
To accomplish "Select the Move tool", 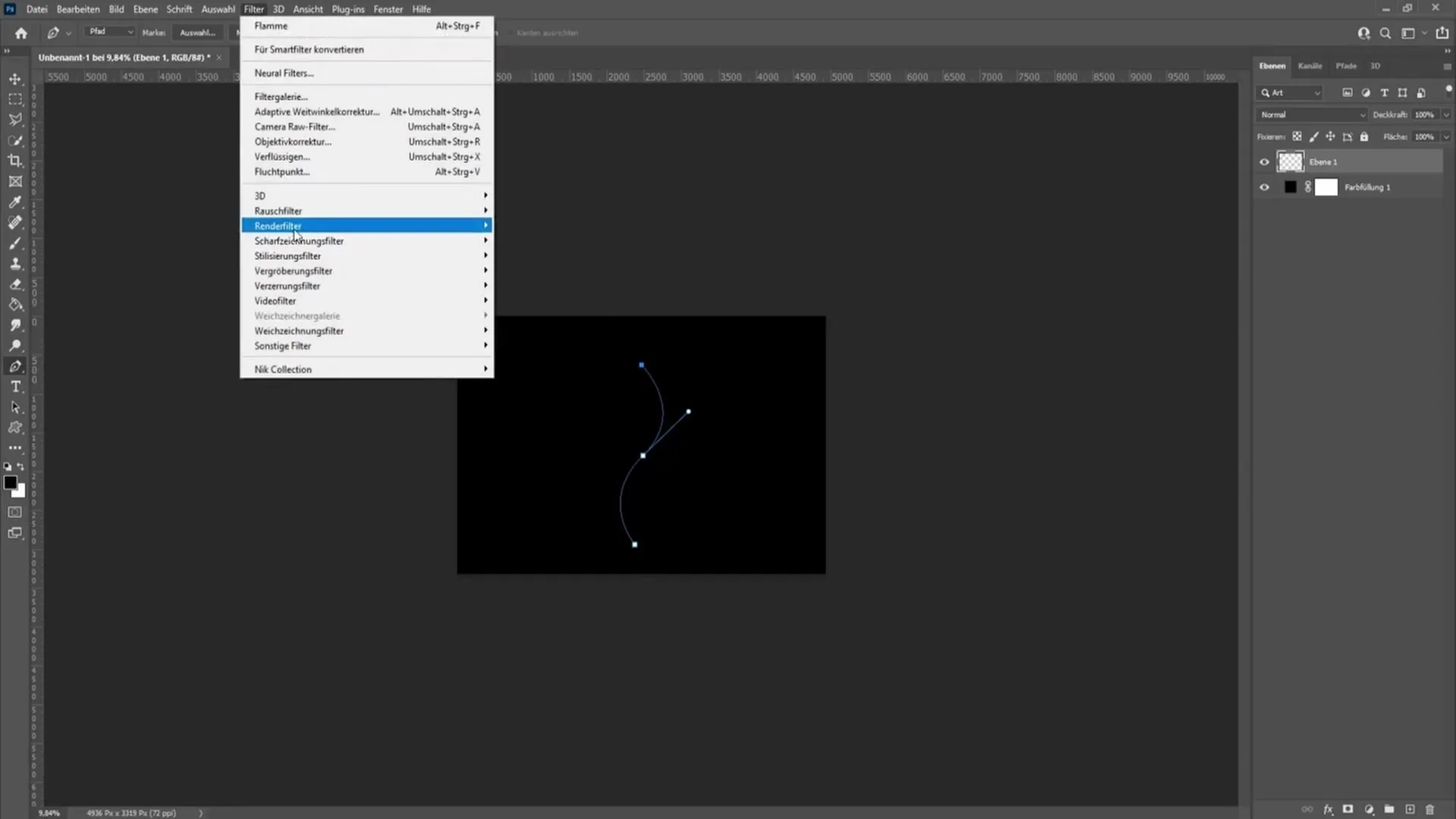I will [15, 79].
